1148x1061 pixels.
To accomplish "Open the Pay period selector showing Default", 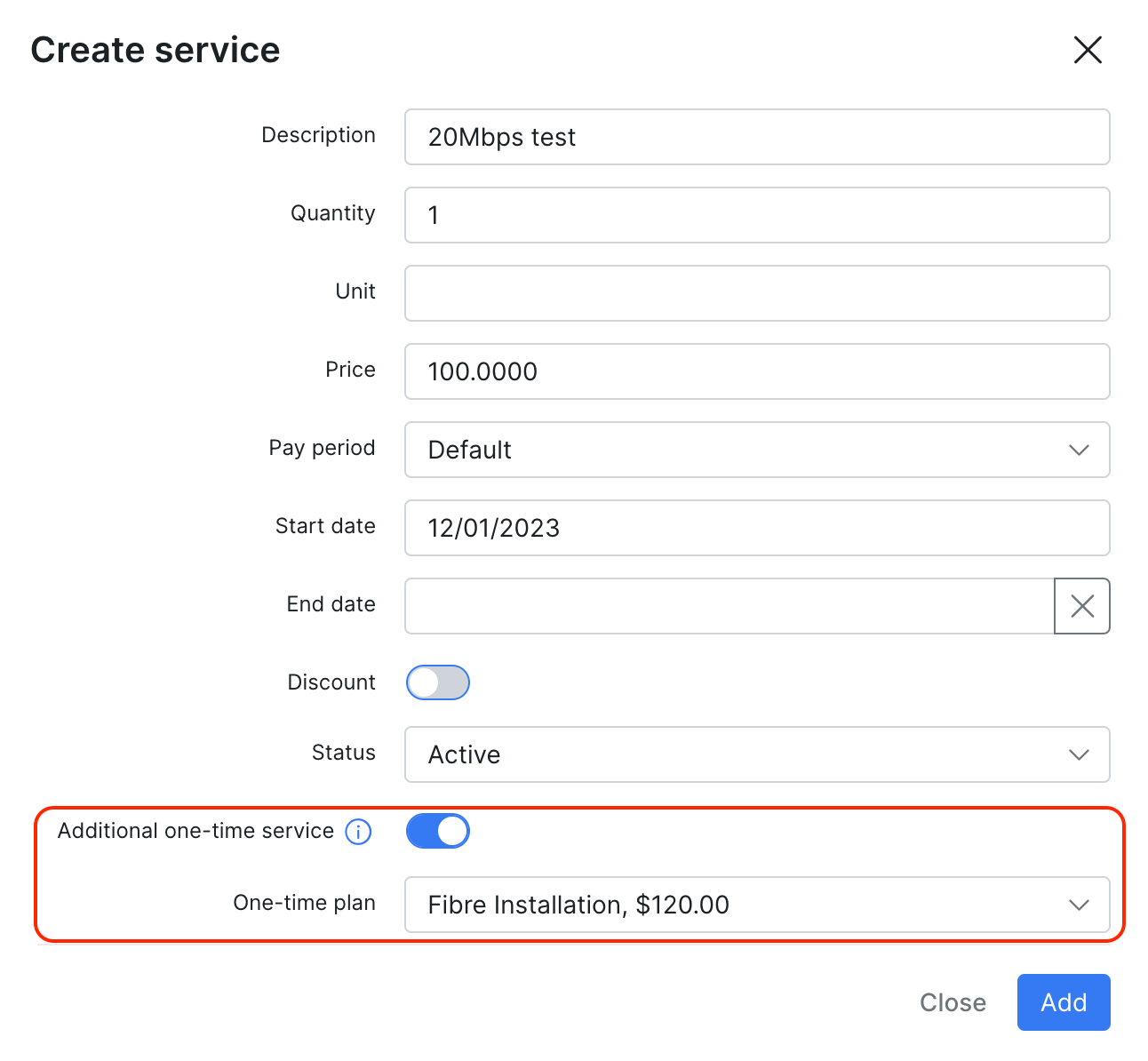I will click(x=757, y=450).
